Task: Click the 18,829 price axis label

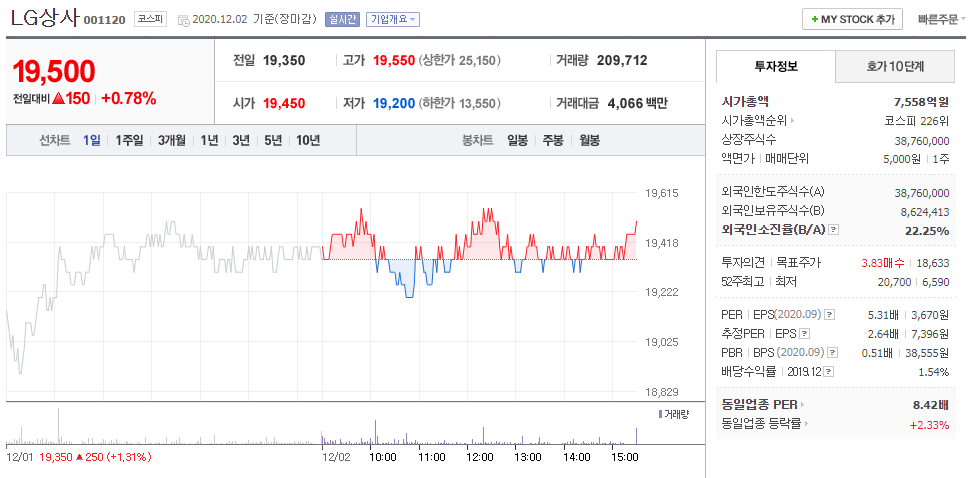Action: [x=661, y=392]
